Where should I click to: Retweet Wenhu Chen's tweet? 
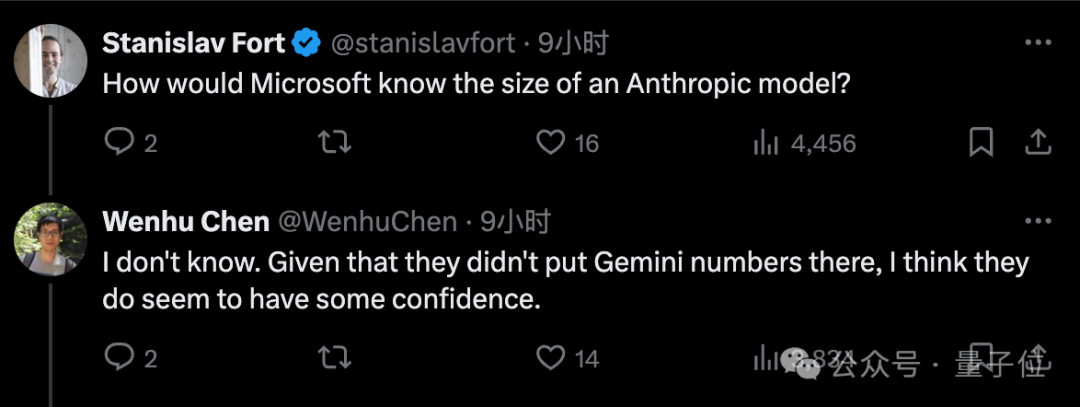pyautogui.click(x=333, y=357)
